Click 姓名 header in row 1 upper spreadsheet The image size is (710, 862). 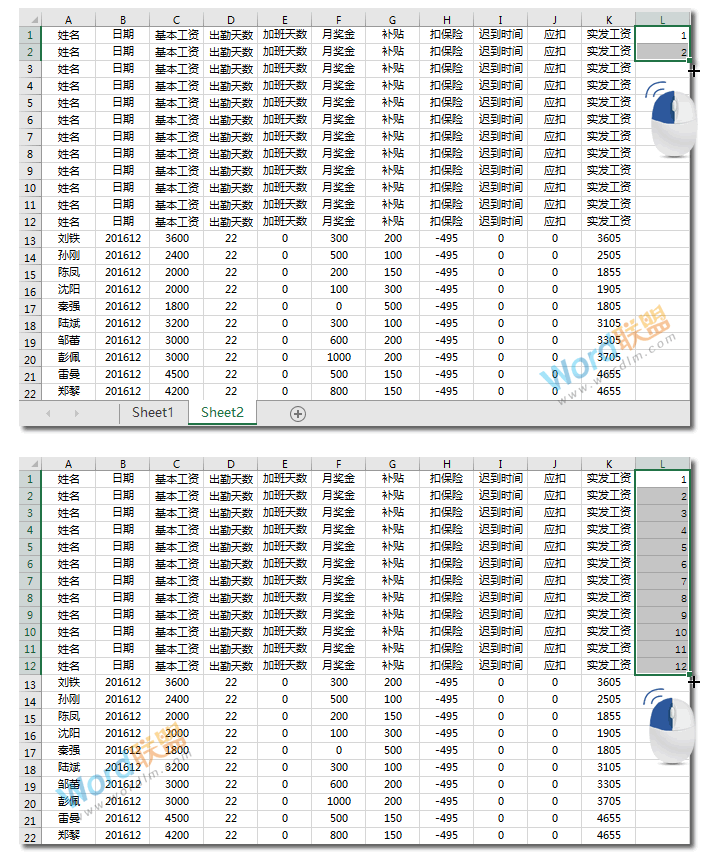coord(69,35)
